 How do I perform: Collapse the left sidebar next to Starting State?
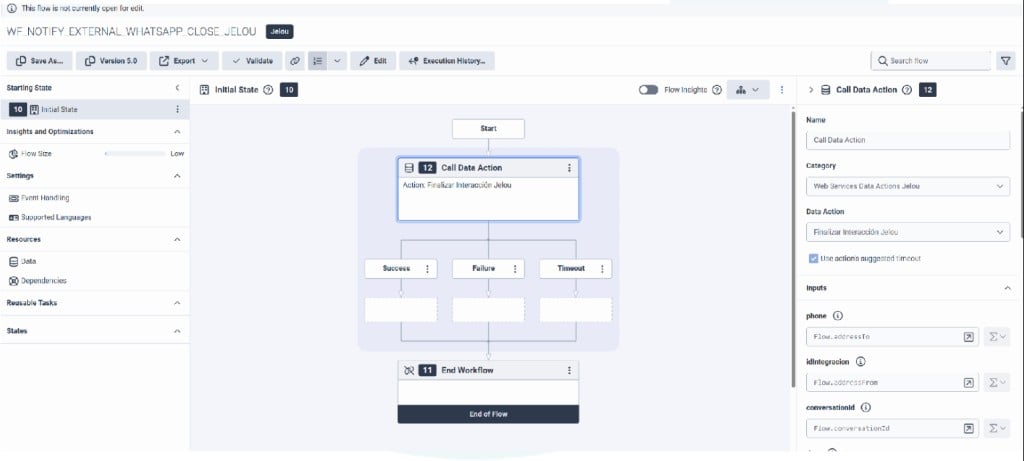177,87
